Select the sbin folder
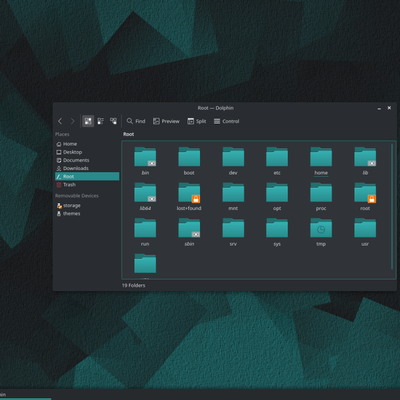This screenshot has width=400, height=400. coord(189,232)
